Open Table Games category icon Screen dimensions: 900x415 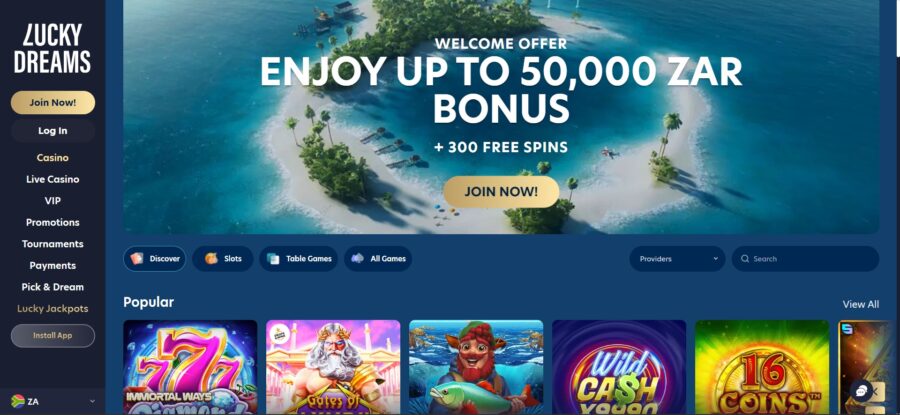coord(273,259)
